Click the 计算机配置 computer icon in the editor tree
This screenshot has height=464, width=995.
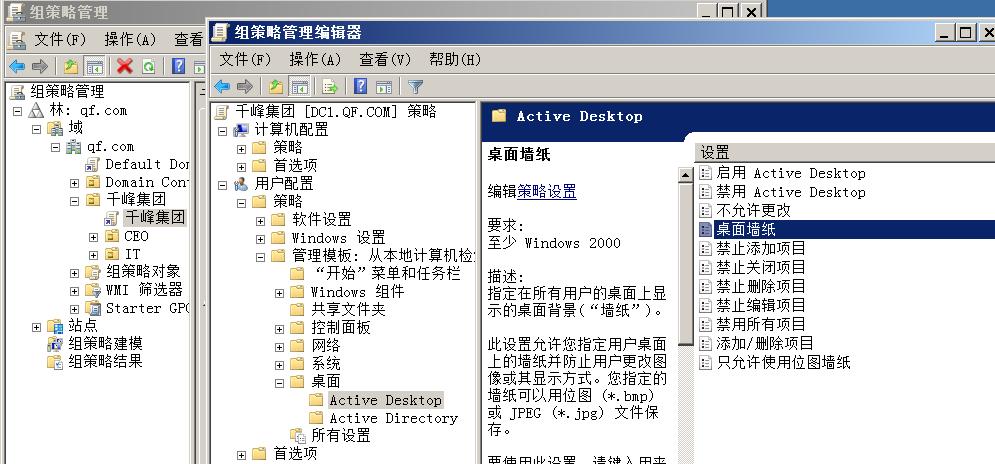point(241,131)
